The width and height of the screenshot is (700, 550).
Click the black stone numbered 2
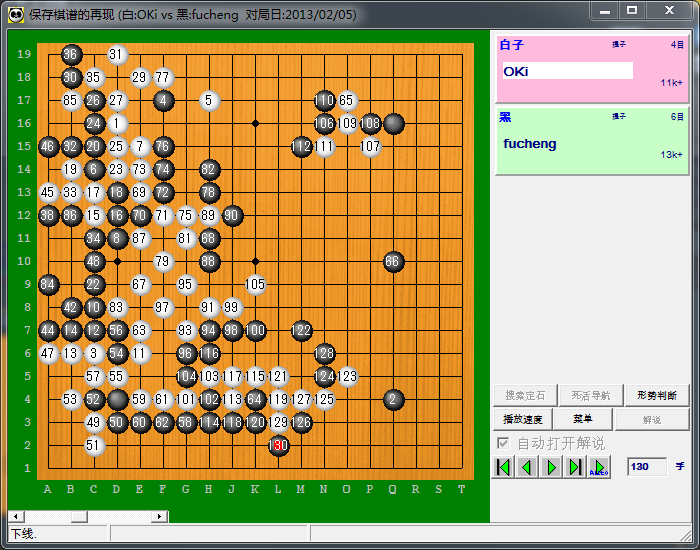point(393,400)
